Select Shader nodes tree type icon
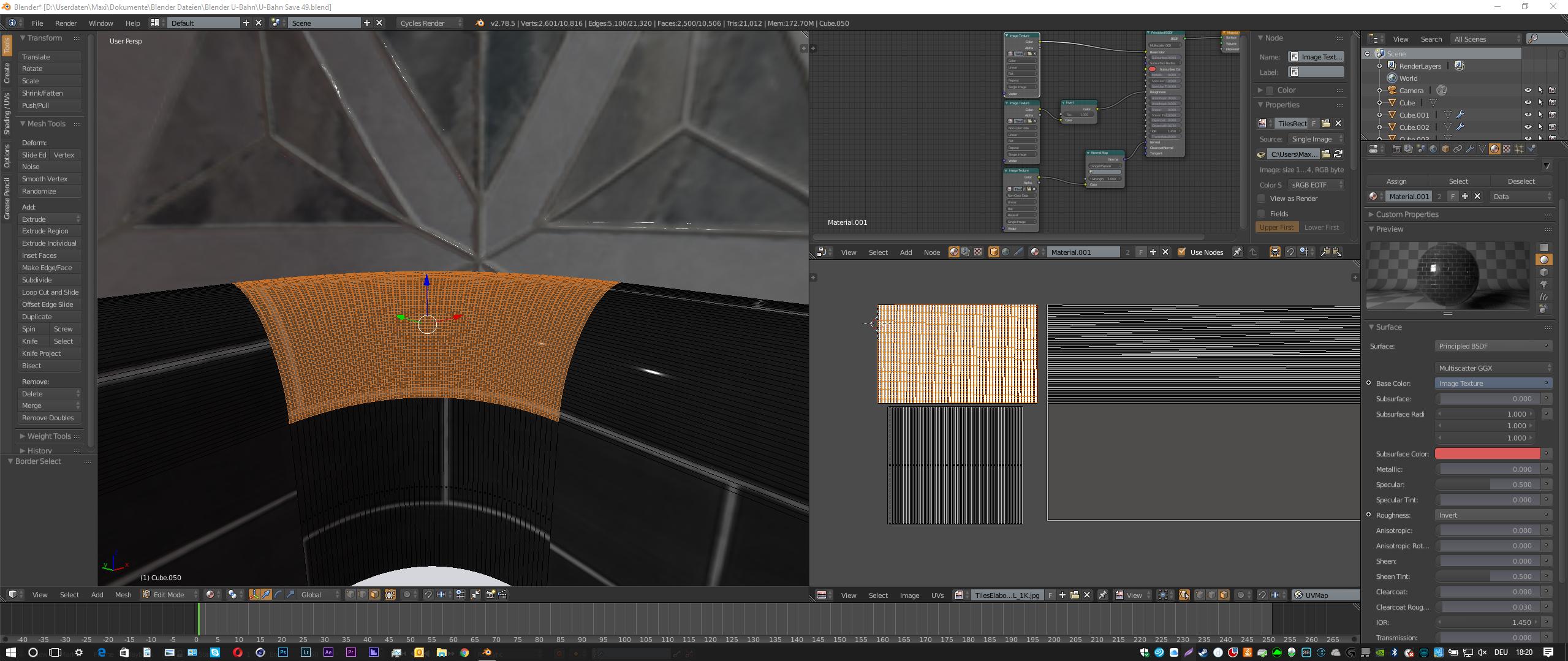The height and width of the screenshot is (661, 1568). [x=954, y=252]
